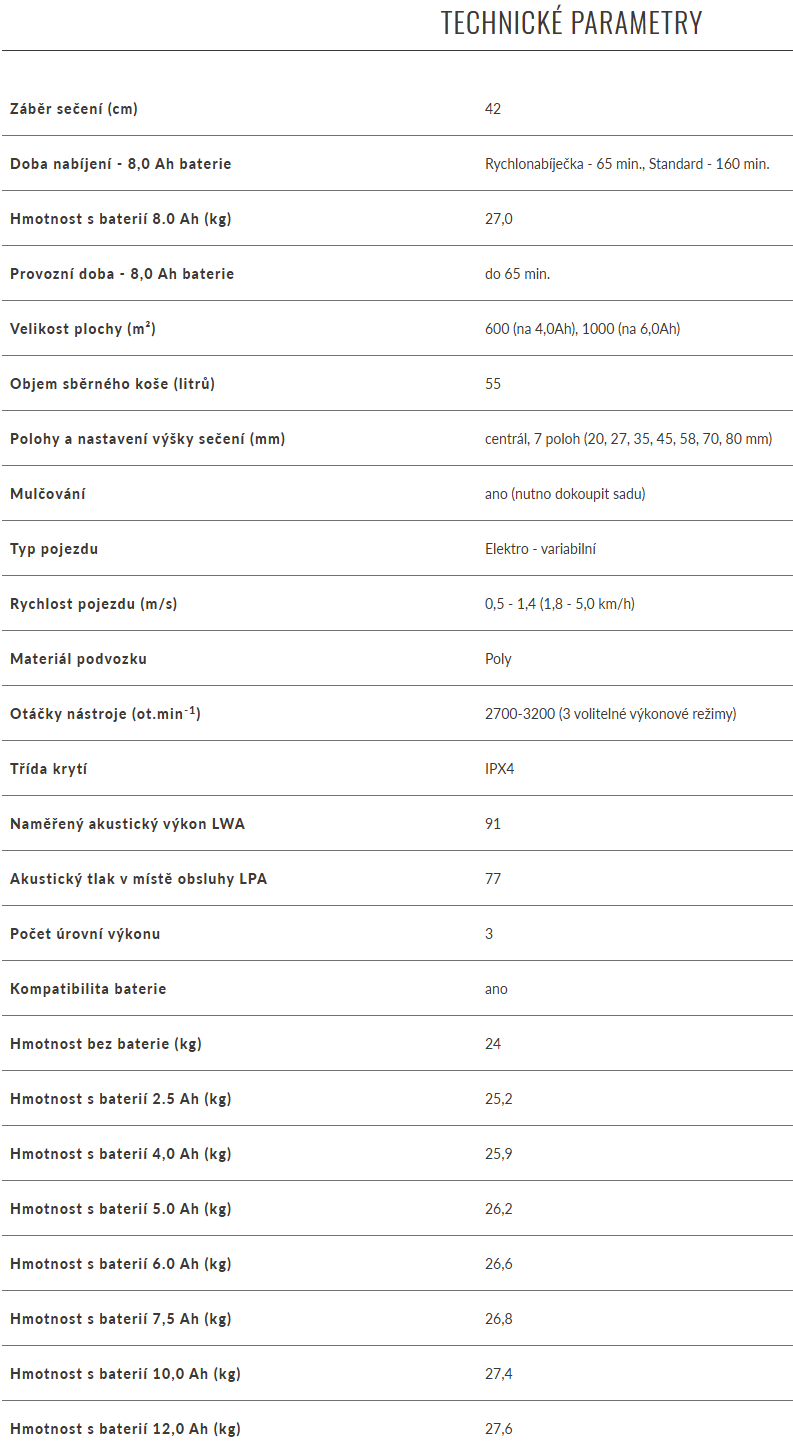Click the 'Poly' chassis material value

498,659
